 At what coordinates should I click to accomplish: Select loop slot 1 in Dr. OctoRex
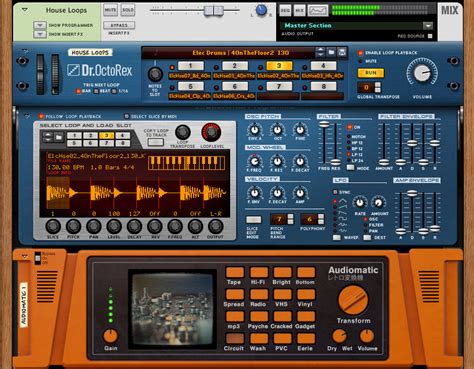pyautogui.click(x=190, y=66)
